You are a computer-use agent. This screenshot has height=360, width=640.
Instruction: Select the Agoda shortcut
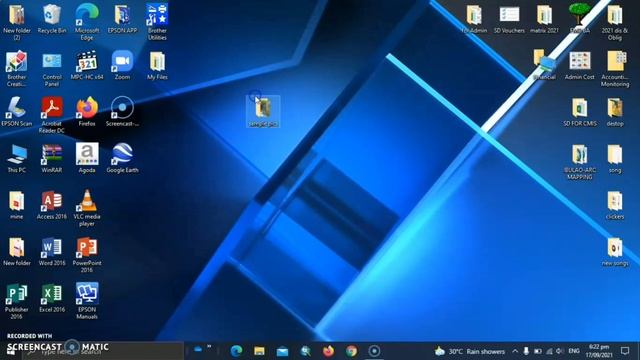click(87, 158)
